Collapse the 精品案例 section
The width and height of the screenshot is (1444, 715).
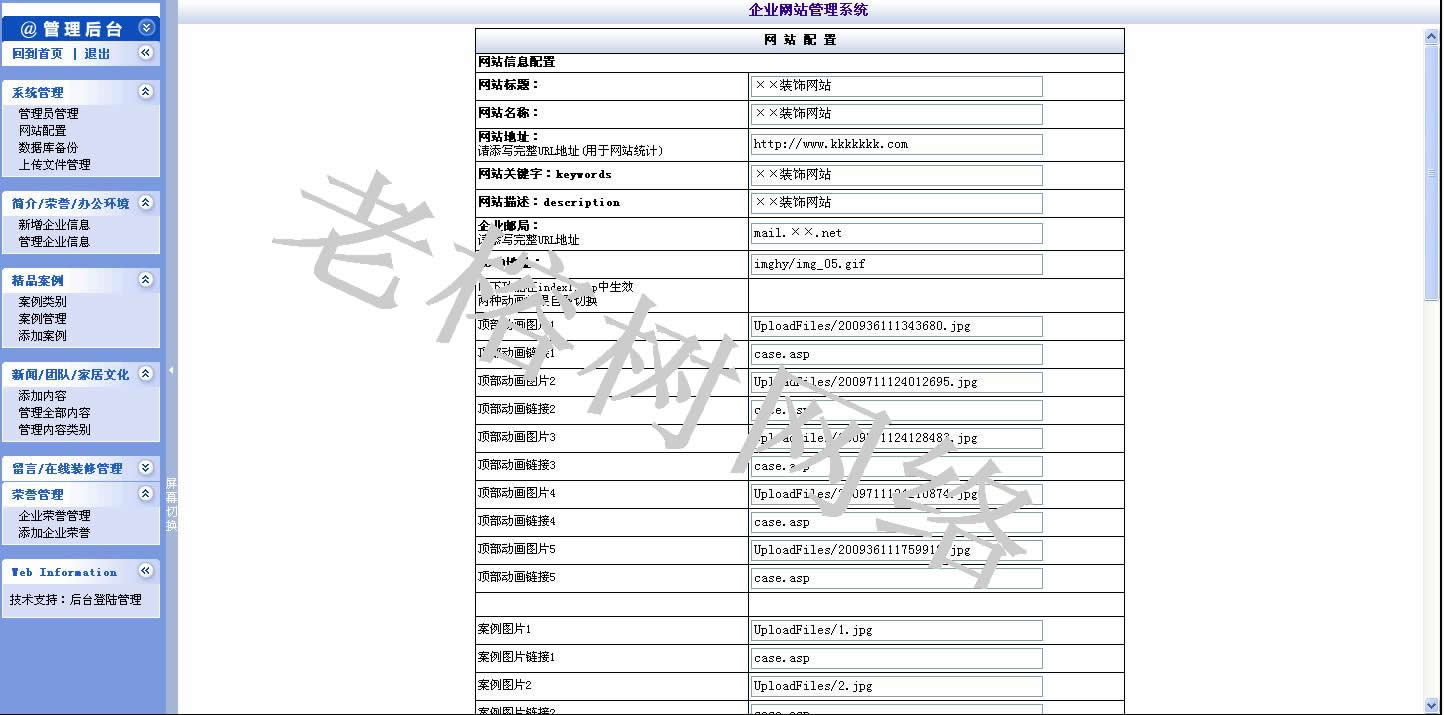coord(146,279)
